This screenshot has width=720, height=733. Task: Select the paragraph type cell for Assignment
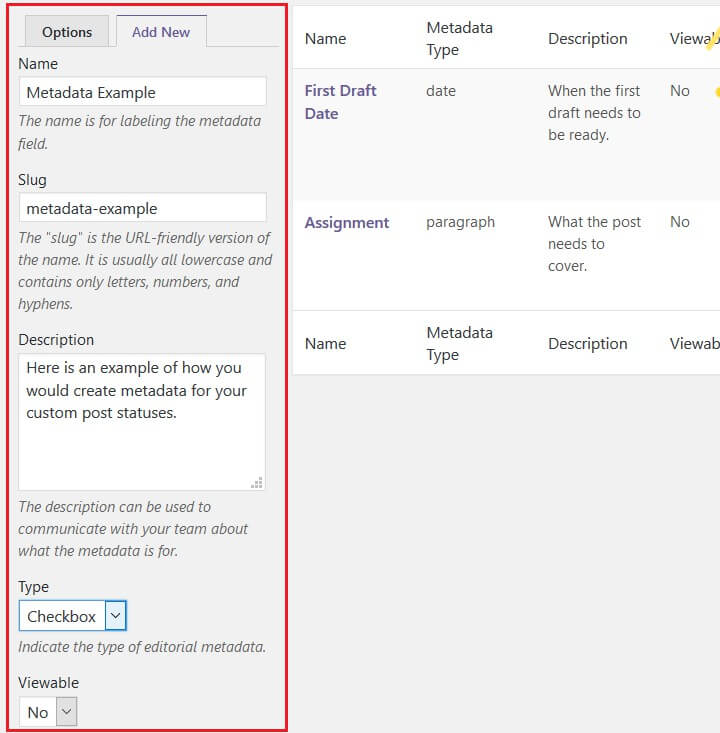460,222
